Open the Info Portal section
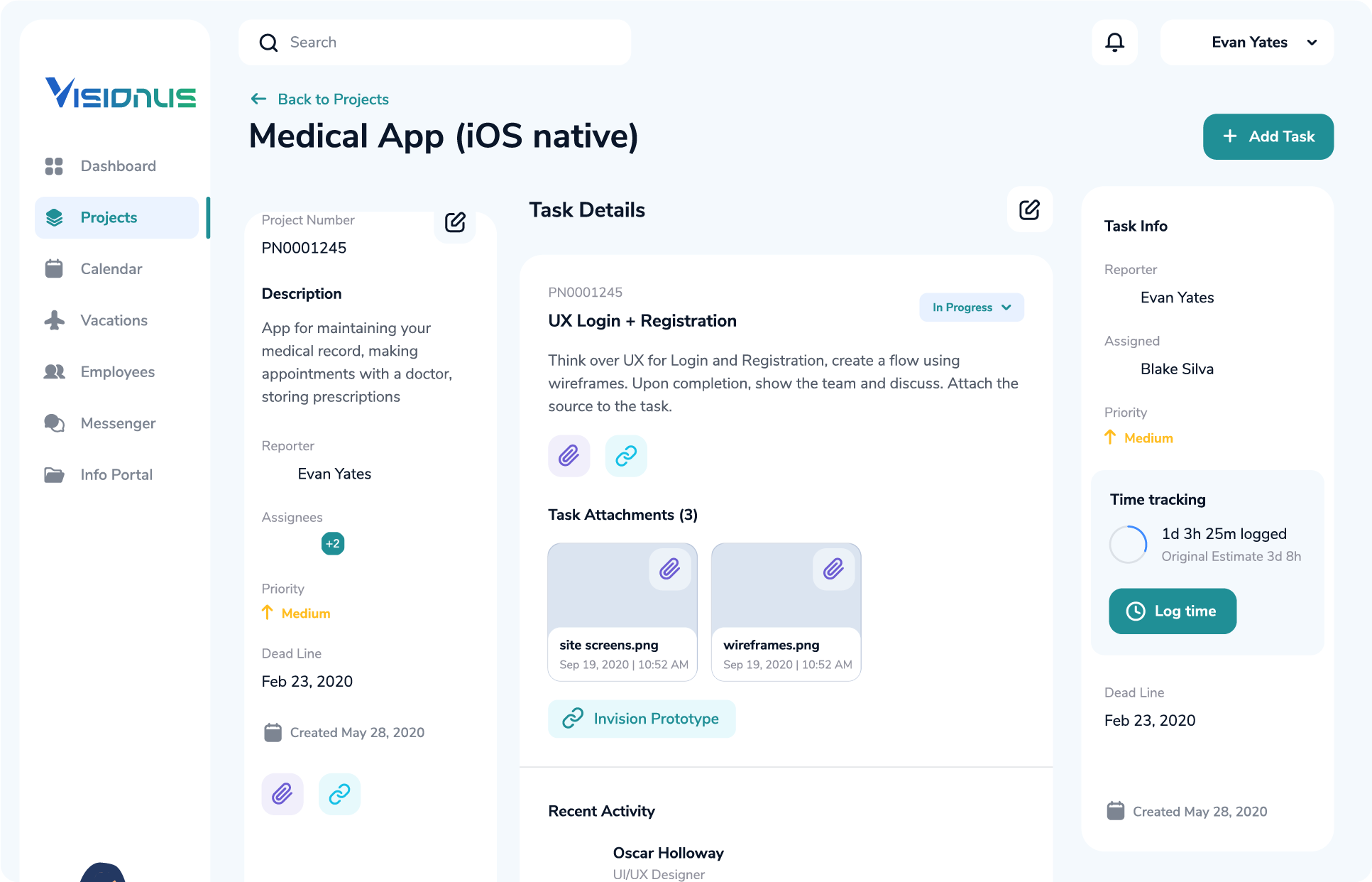This screenshot has width=1372, height=882. pyautogui.click(x=54, y=474)
